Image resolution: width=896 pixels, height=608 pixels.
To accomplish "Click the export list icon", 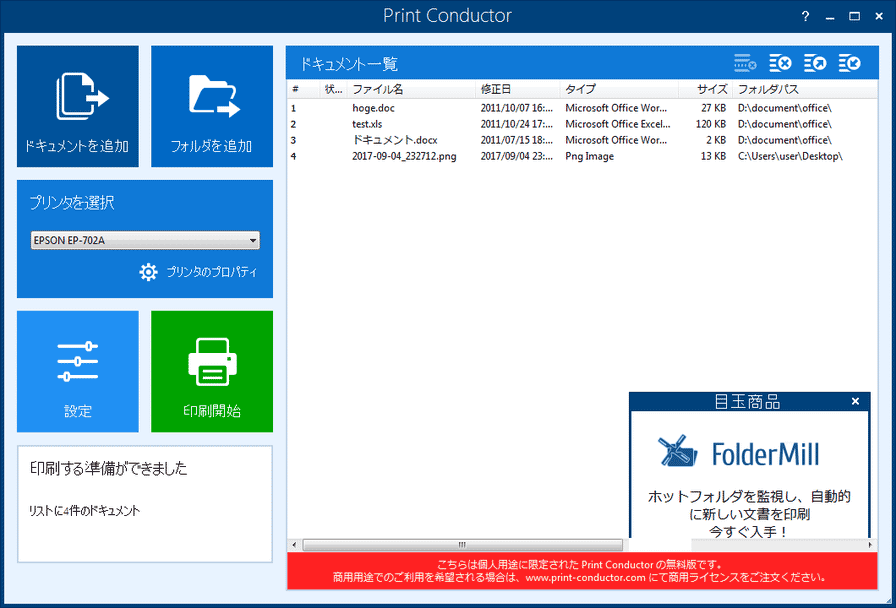I will coord(815,63).
